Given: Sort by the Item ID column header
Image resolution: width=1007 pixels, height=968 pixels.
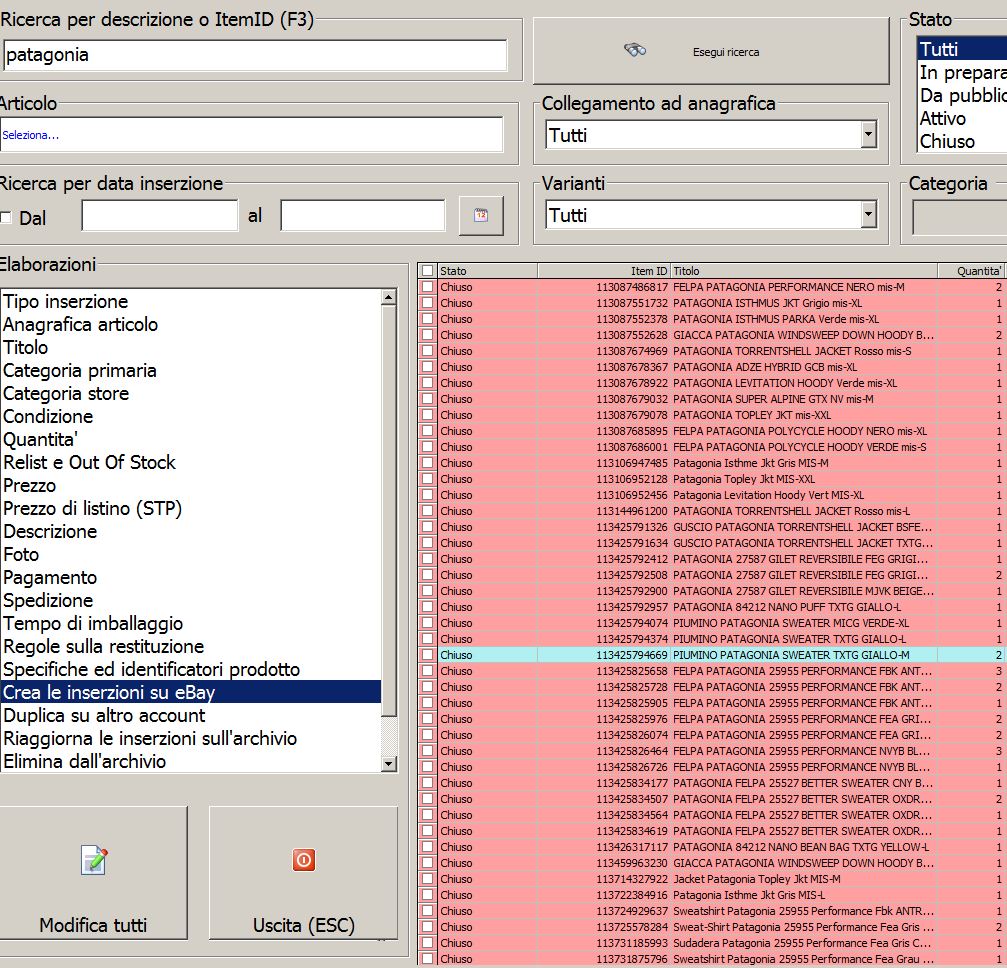Looking at the screenshot, I should (x=603, y=271).
